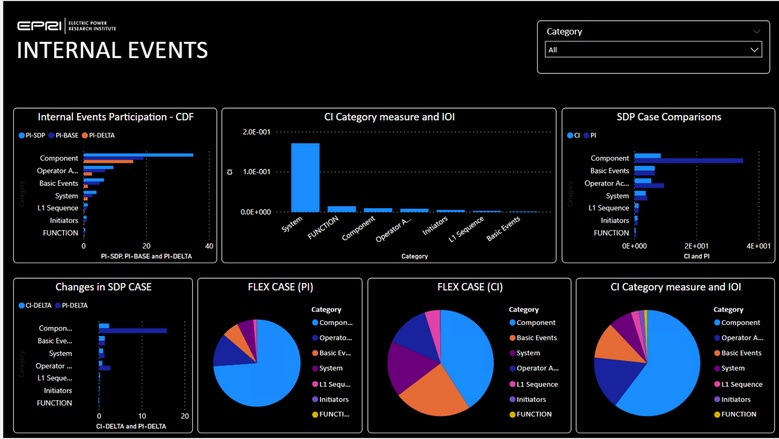Collapse the Category slicer header chevron
Viewport: 779px width, 439px height.
pyautogui.click(x=756, y=32)
